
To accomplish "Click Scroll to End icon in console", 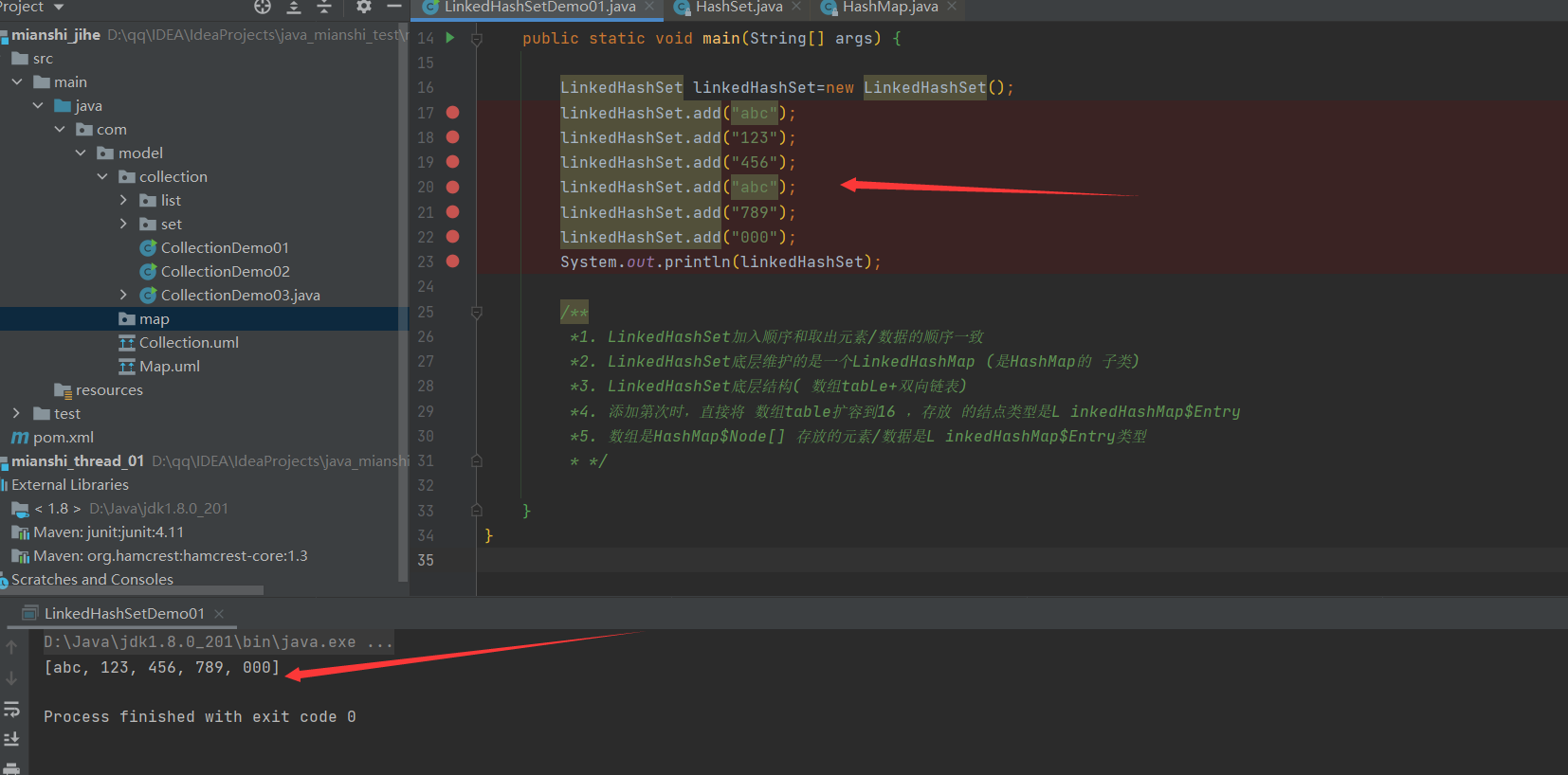I will (11, 739).
